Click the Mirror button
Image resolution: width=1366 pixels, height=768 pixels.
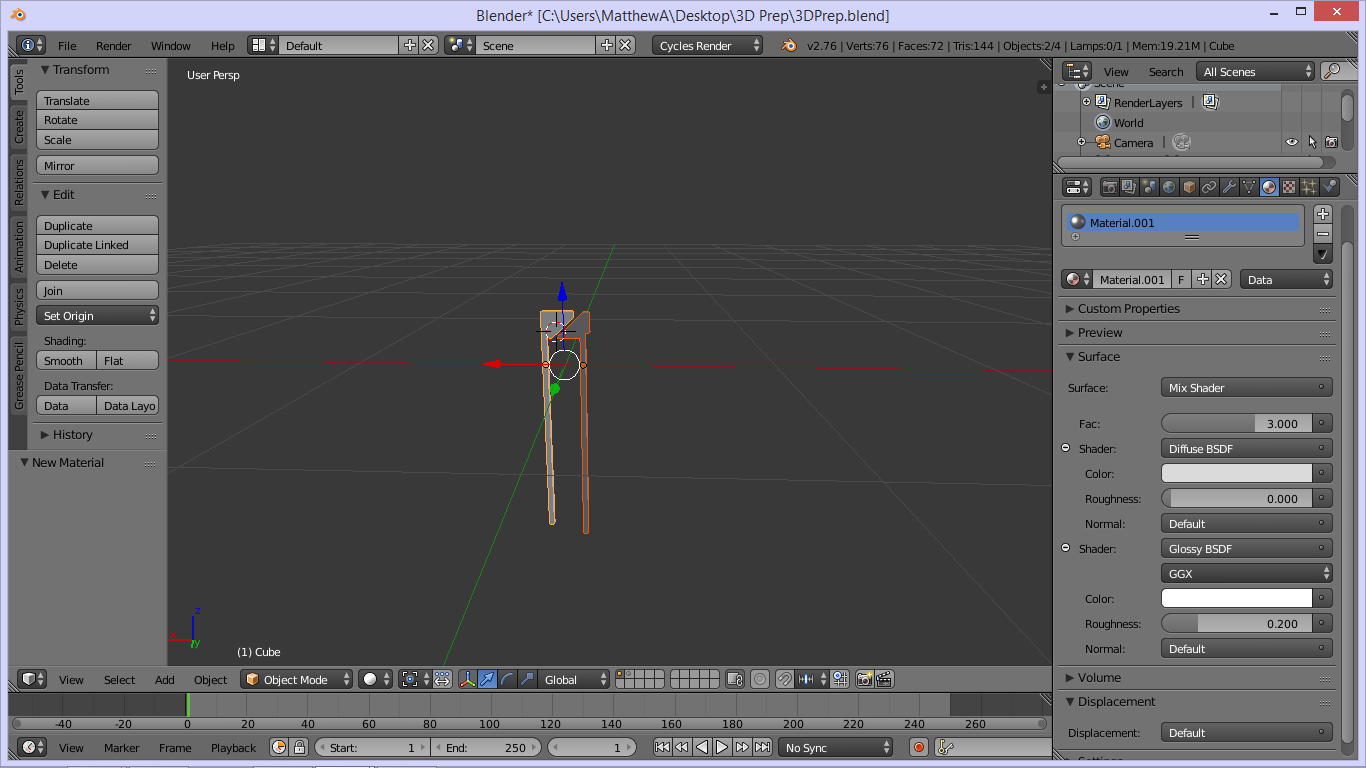97,165
